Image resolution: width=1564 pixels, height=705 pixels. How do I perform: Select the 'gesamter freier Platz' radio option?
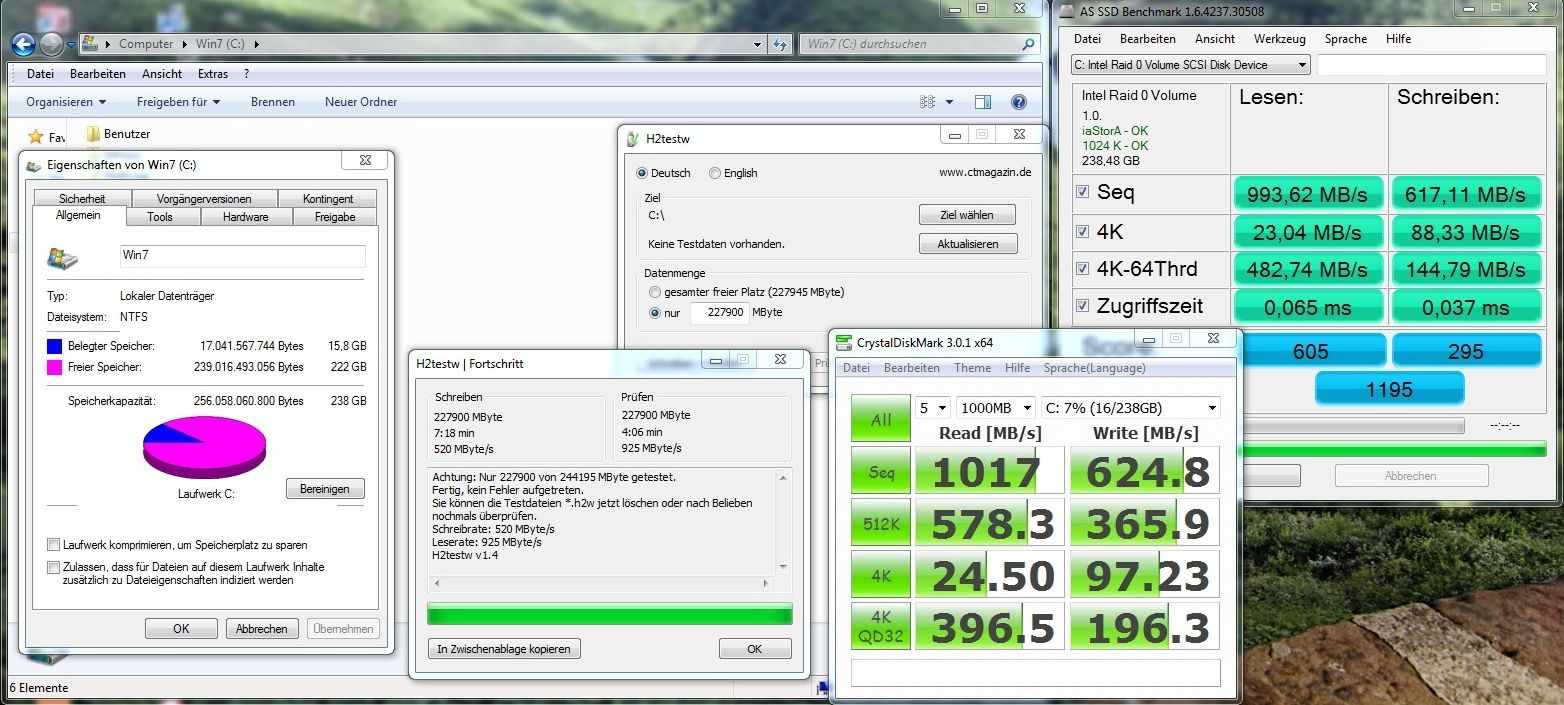tap(655, 292)
